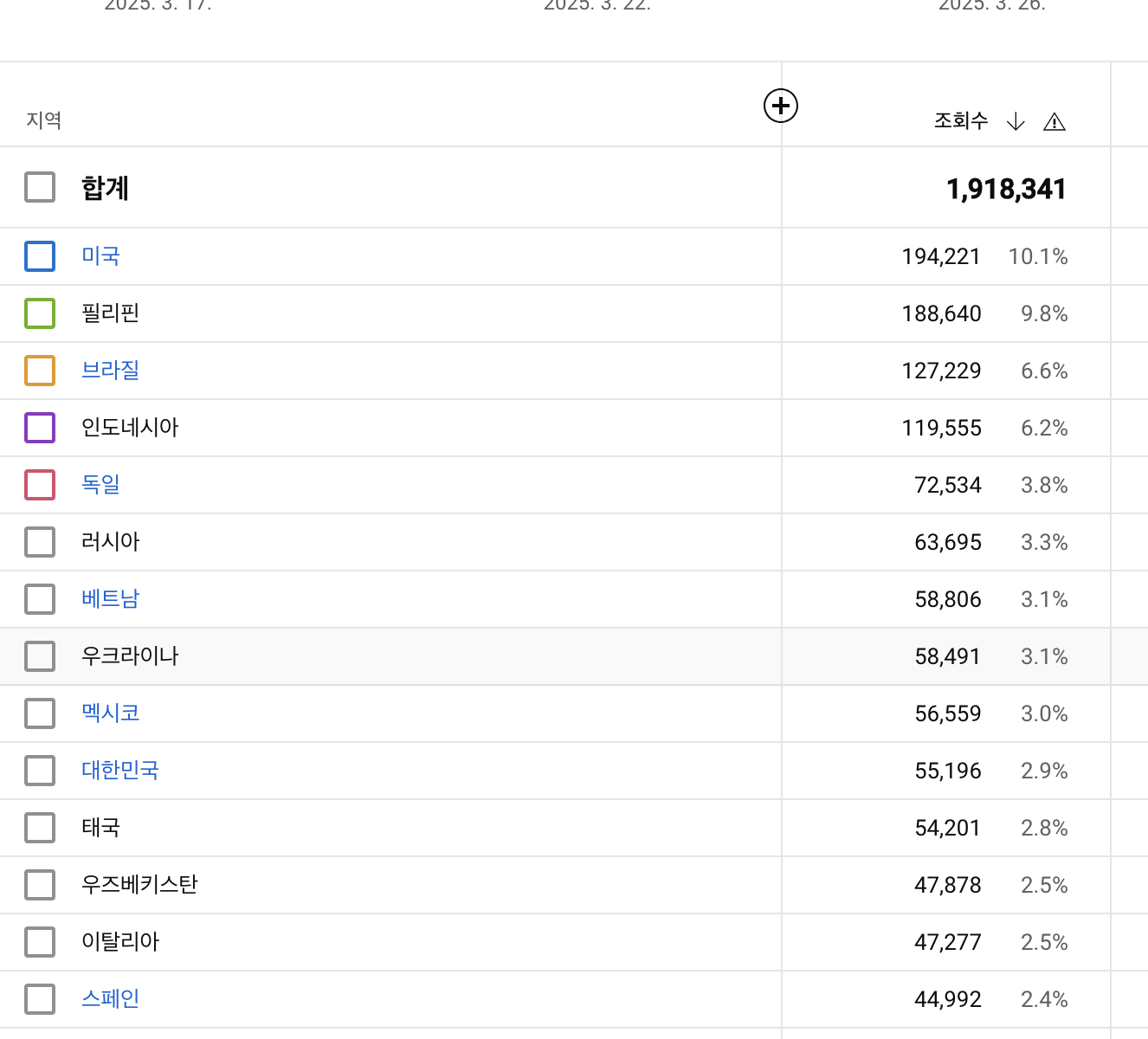
Task: Enable the 러시아 row checkbox
Action: [40, 542]
